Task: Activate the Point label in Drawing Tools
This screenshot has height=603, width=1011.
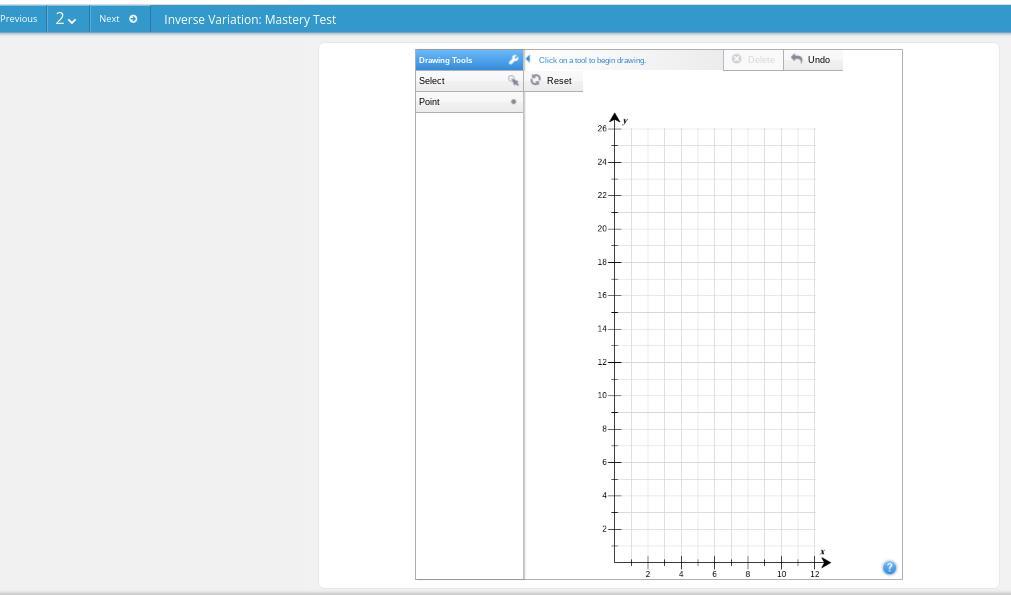Action: [429, 102]
